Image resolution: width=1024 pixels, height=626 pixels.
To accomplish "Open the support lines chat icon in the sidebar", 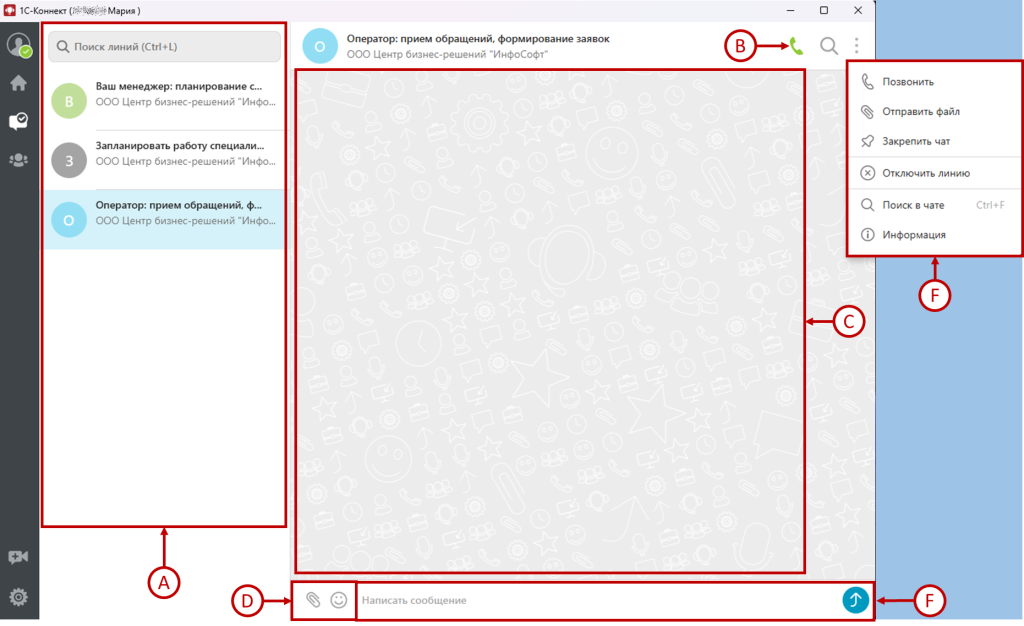I will pos(18,121).
